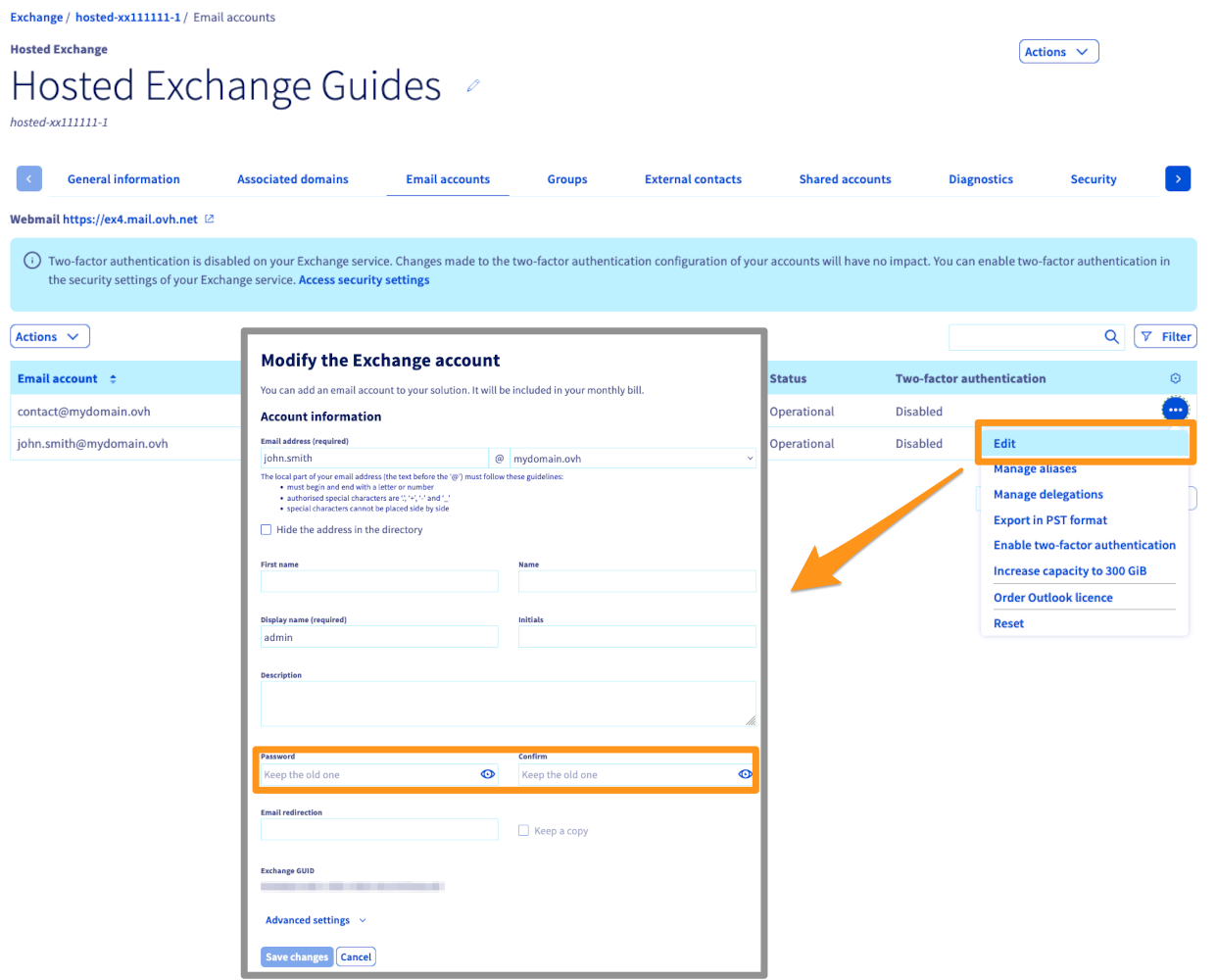
Task: Click the three-dot menu for contact account
Action: pyautogui.click(x=1175, y=410)
